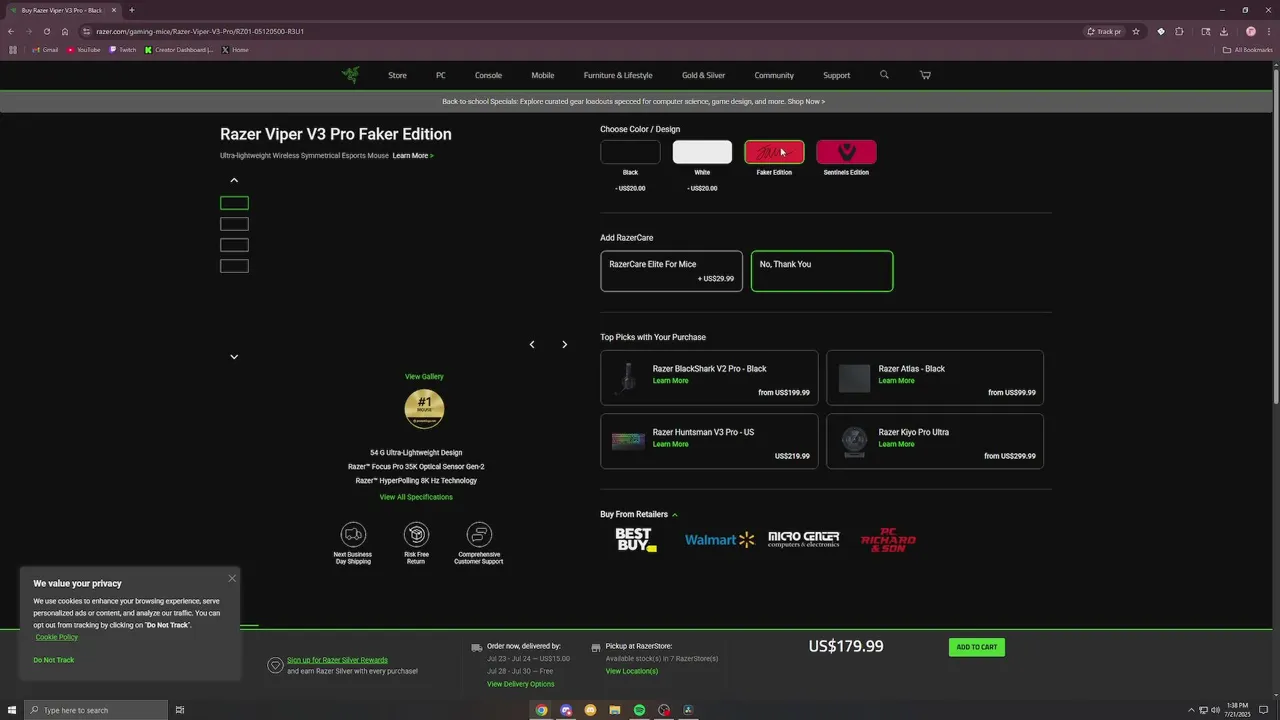Click the Add To Cart button
This screenshot has height=720, width=1280.
tap(976, 647)
